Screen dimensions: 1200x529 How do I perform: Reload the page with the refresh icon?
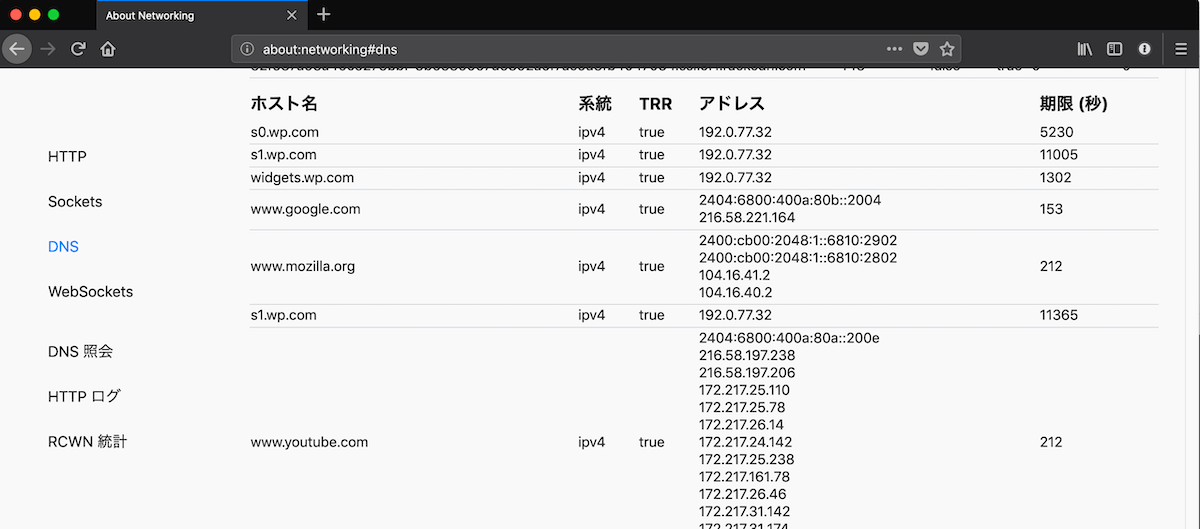(x=77, y=48)
